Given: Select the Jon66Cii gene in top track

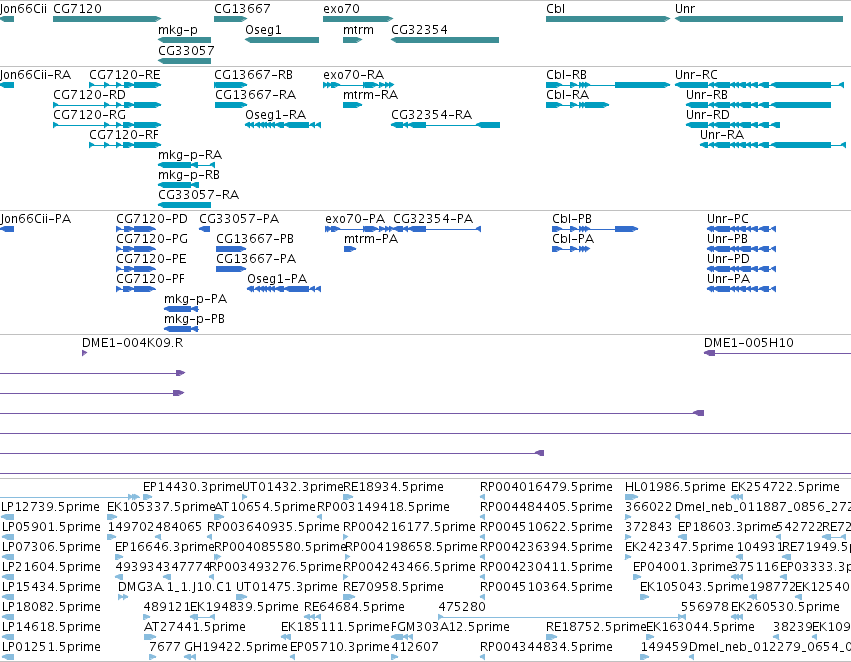Looking at the screenshot, I should point(7,20).
